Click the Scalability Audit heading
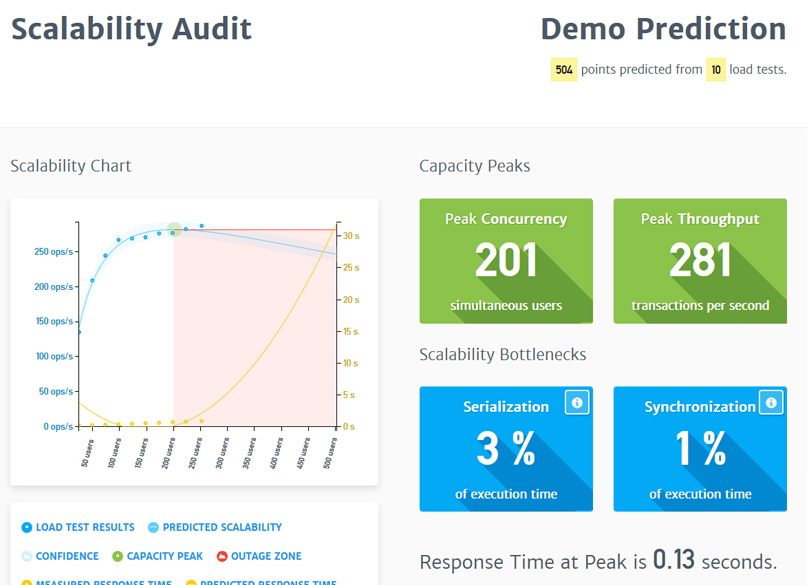808x585 pixels. (131, 29)
